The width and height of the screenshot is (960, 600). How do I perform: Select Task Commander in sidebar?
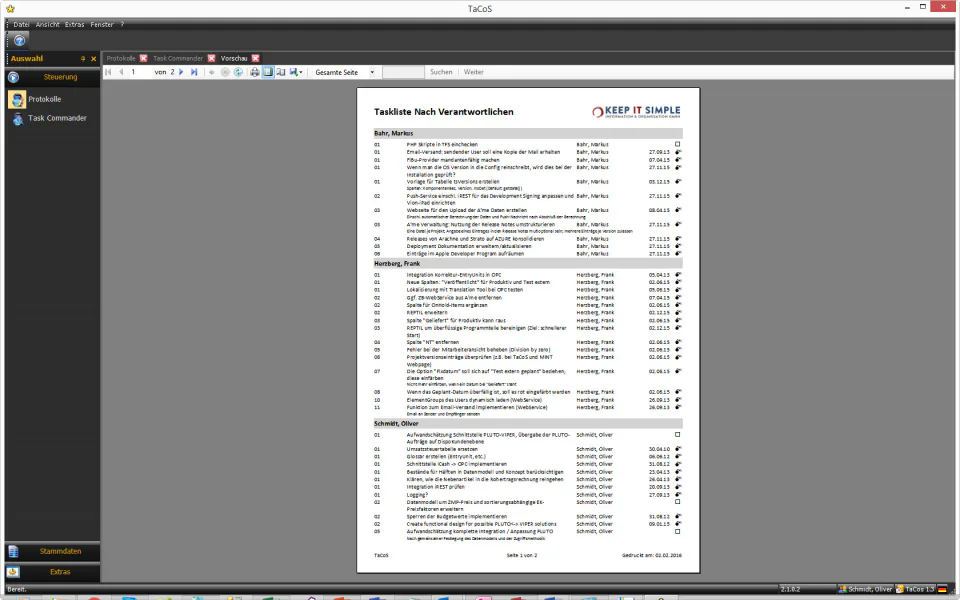pyautogui.click(x=57, y=118)
